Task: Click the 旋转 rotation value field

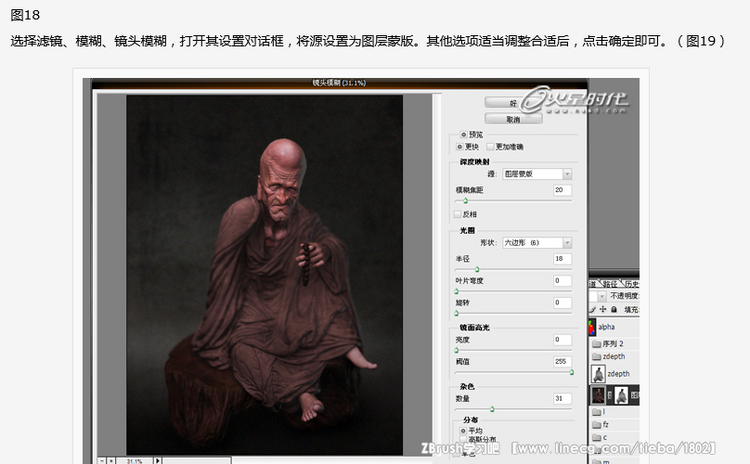Action: click(562, 303)
